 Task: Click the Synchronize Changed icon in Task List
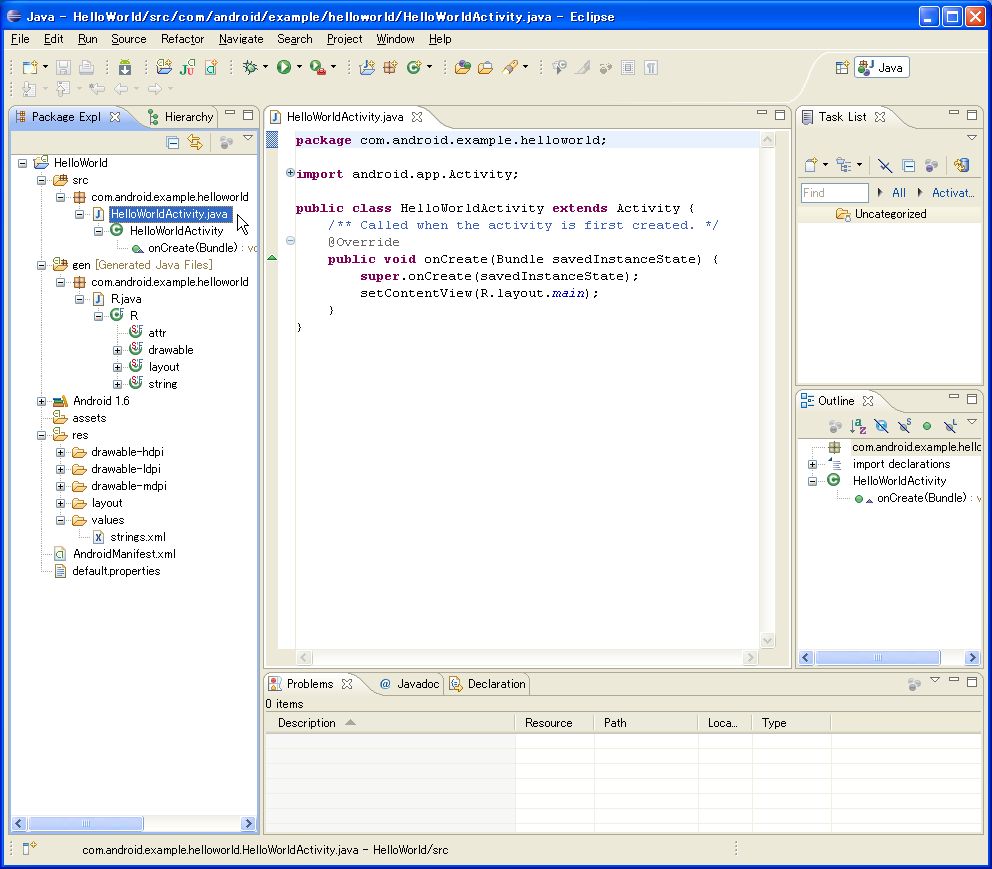click(961, 165)
